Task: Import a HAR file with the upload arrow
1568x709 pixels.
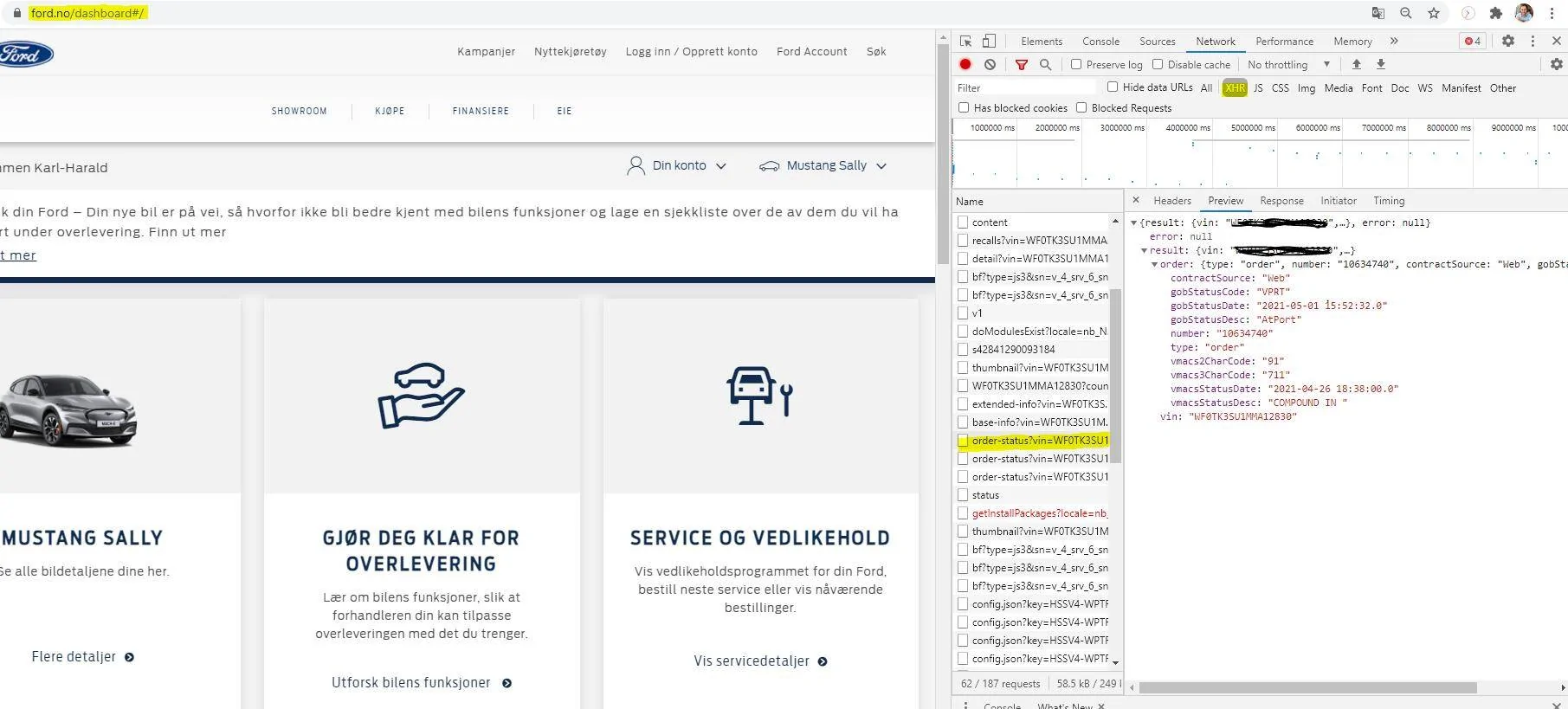Action: click(x=1357, y=64)
